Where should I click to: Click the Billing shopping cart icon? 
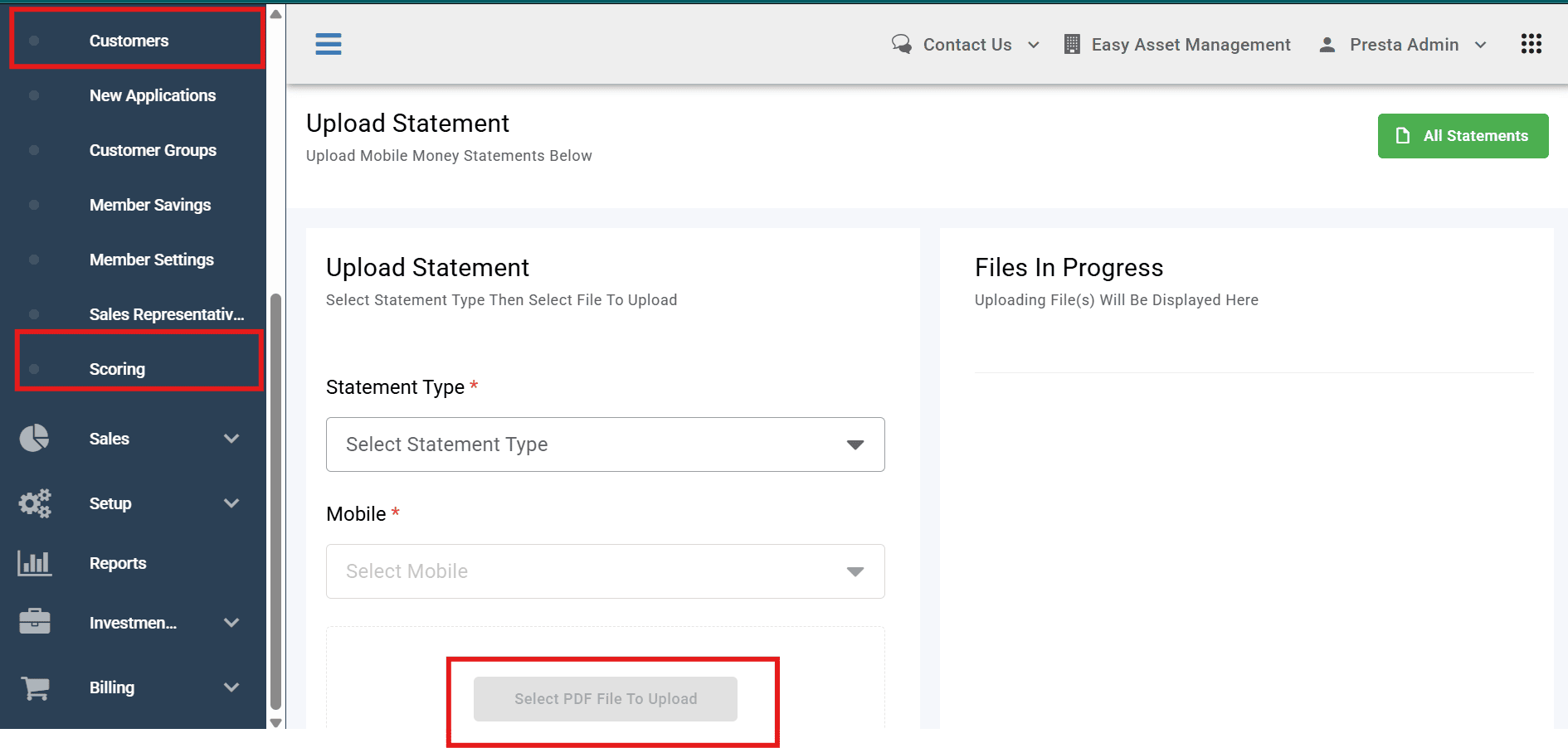tap(35, 687)
